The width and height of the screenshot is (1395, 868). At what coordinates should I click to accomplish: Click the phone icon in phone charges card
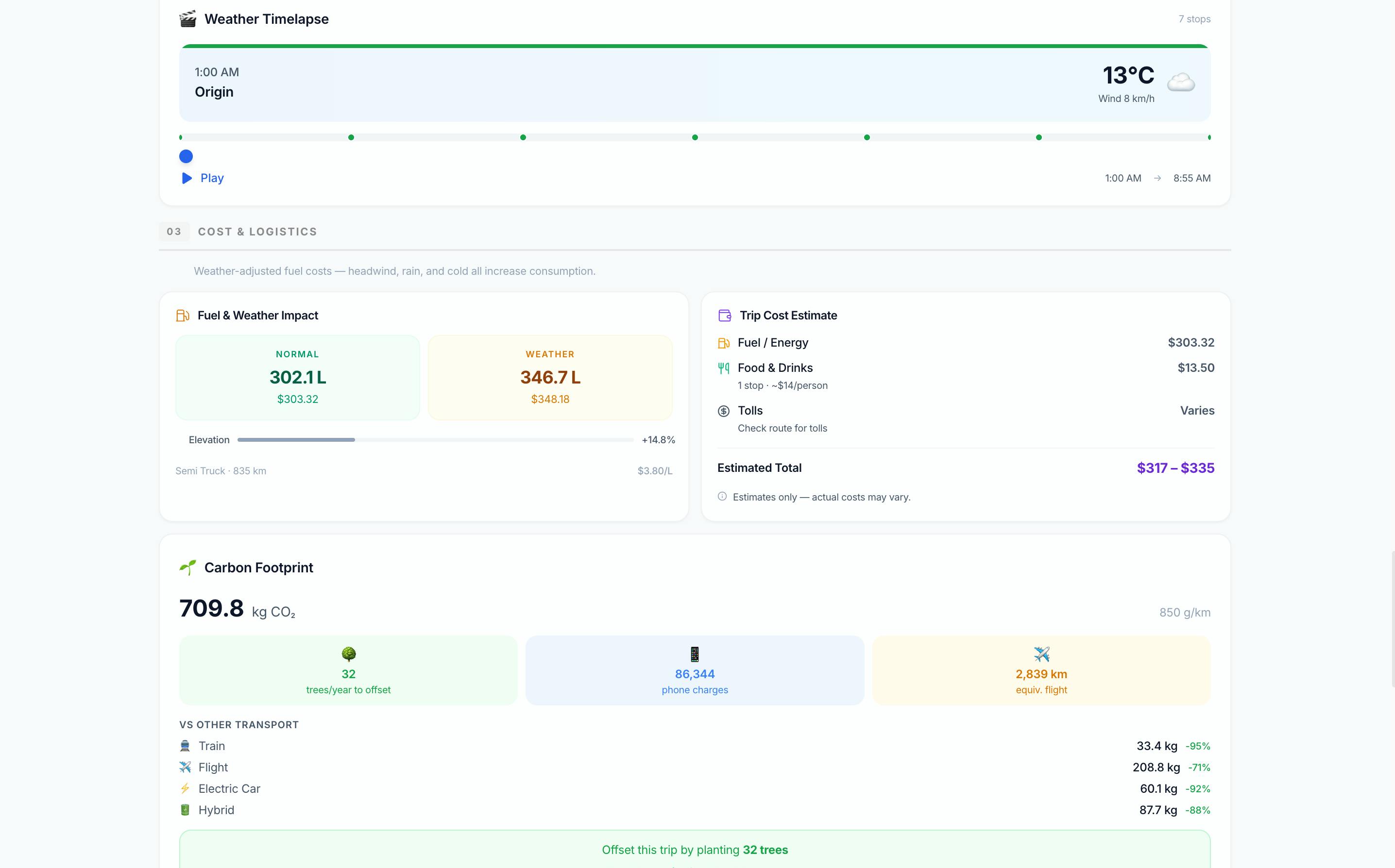694,654
